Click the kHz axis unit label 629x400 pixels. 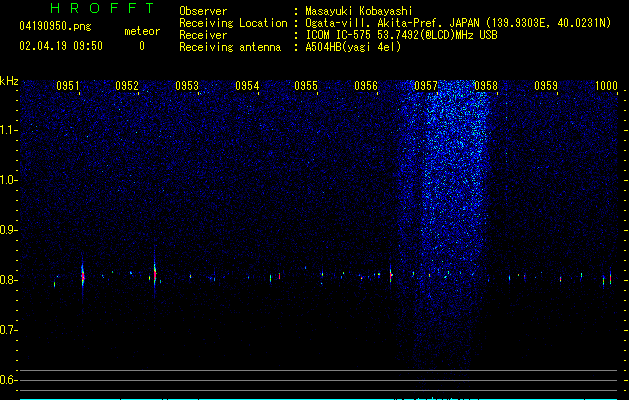(9, 81)
